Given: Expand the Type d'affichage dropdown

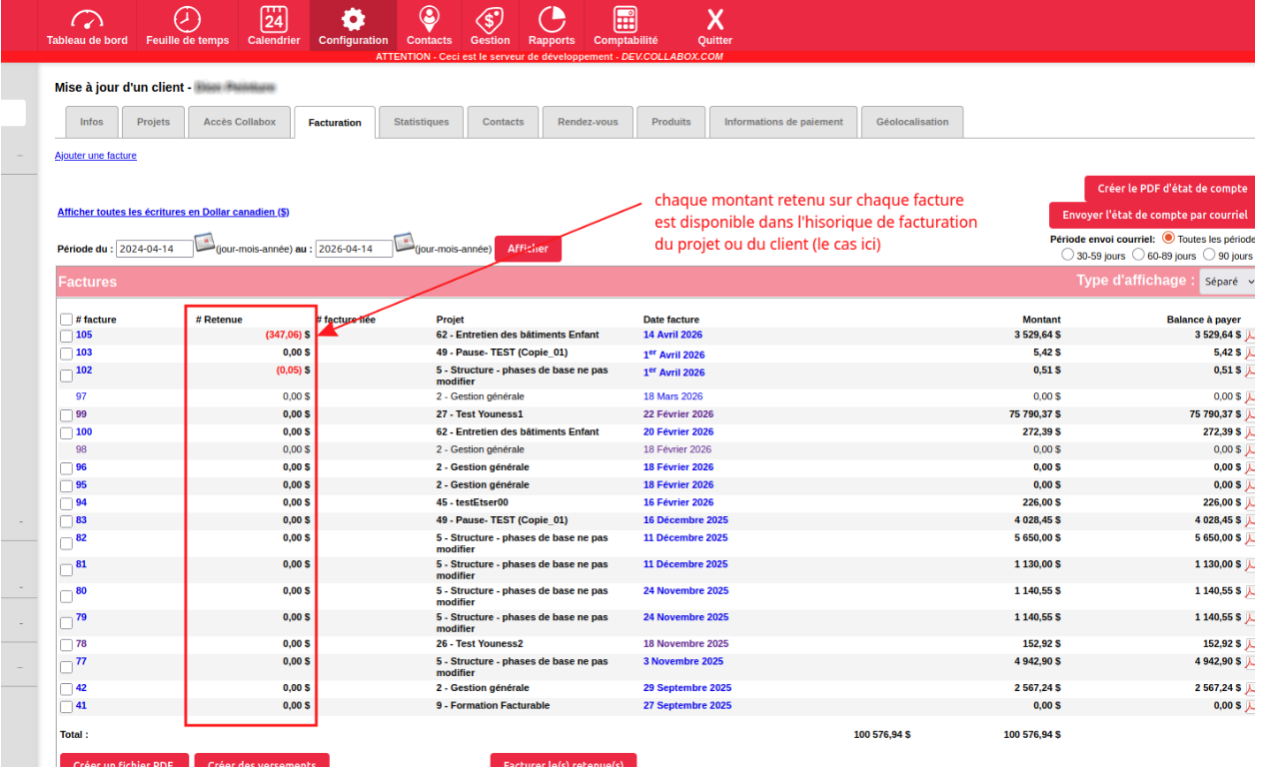Looking at the screenshot, I should pyautogui.click(x=1228, y=282).
